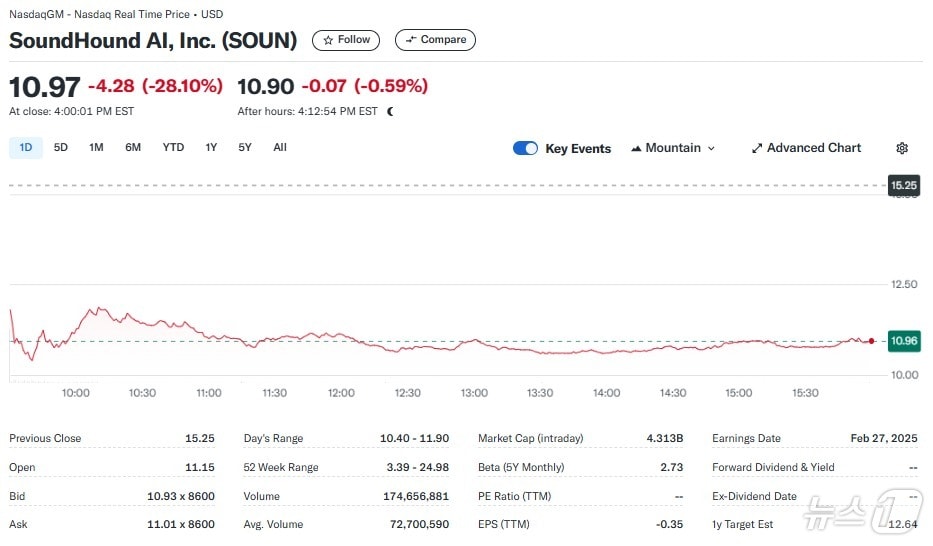
Task: Click the 15:30 time axis label
Action: (805, 393)
